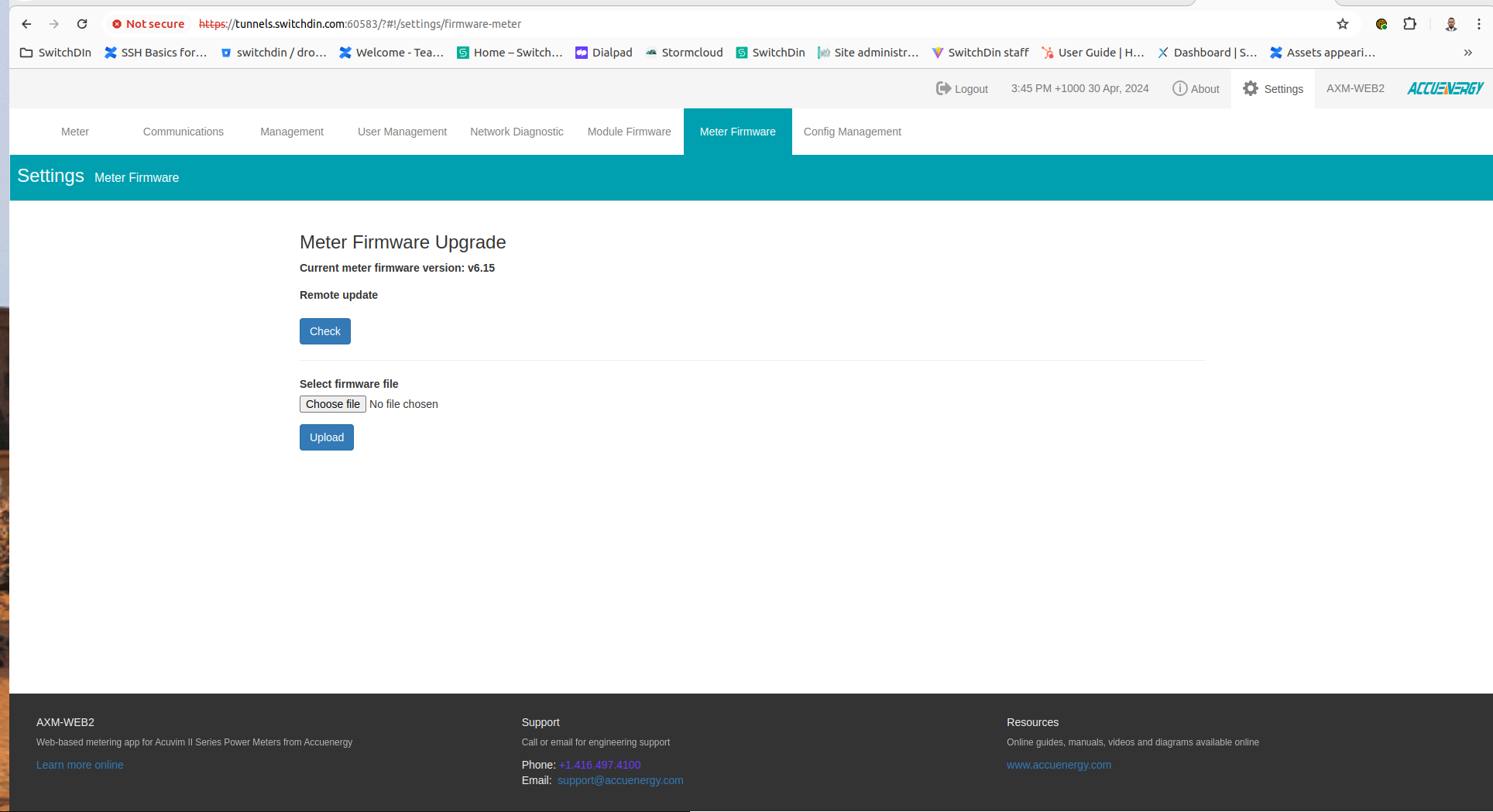Click the AXM-WEB2 header label
Screen dimensions: 1493x812
coord(1355,88)
